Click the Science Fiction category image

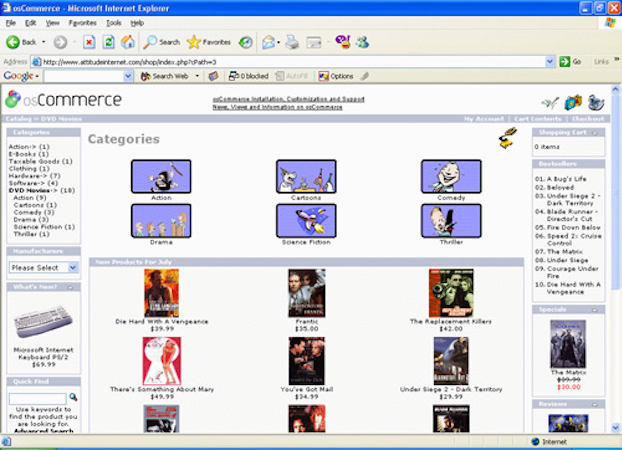pos(306,221)
